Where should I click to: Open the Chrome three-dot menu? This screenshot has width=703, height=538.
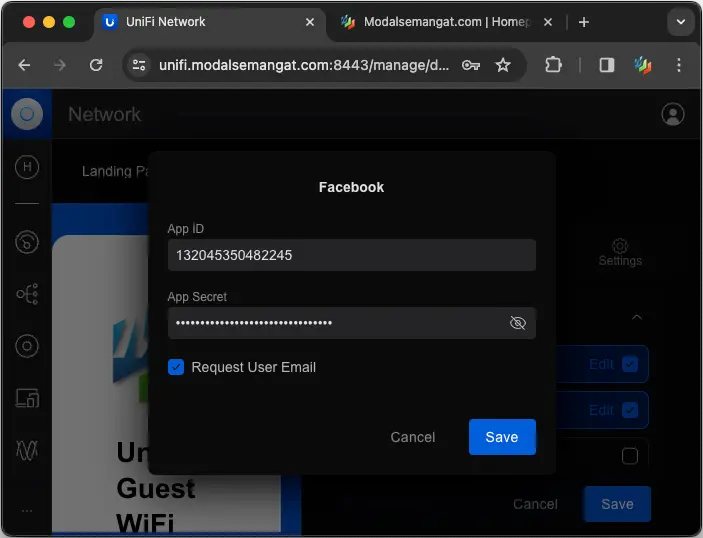(679, 65)
